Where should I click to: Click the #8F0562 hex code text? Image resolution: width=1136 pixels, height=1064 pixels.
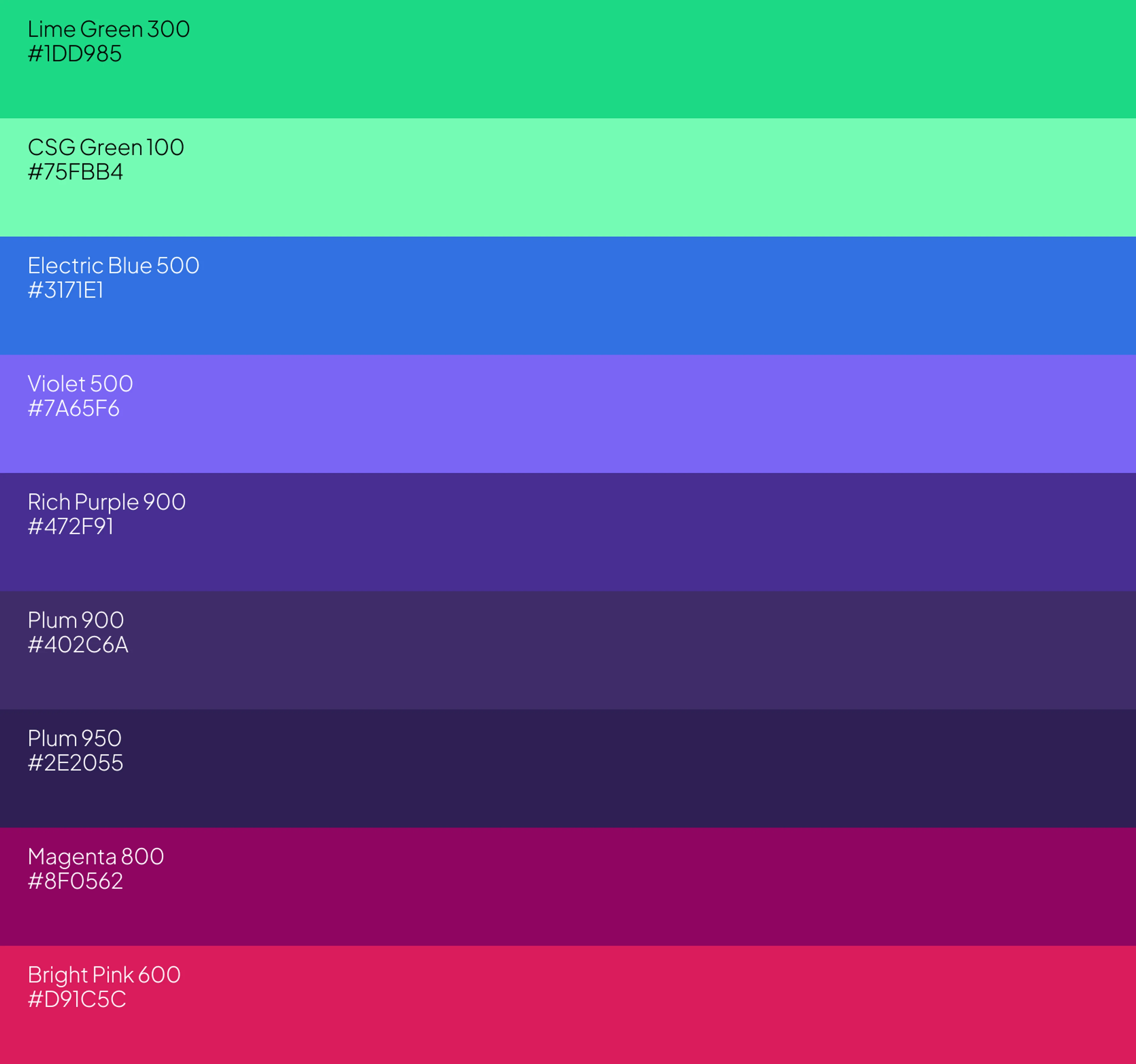(x=75, y=881)
